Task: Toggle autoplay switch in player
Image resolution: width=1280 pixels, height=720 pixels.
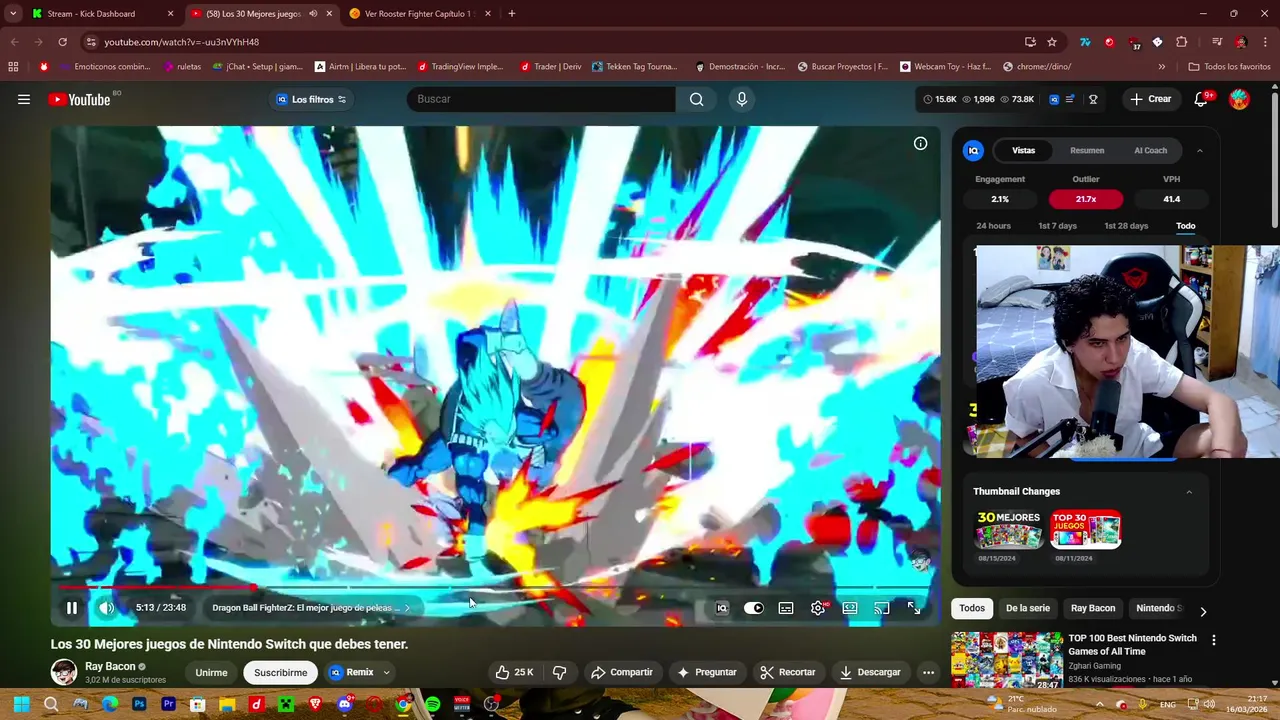Action: (754, 608)
